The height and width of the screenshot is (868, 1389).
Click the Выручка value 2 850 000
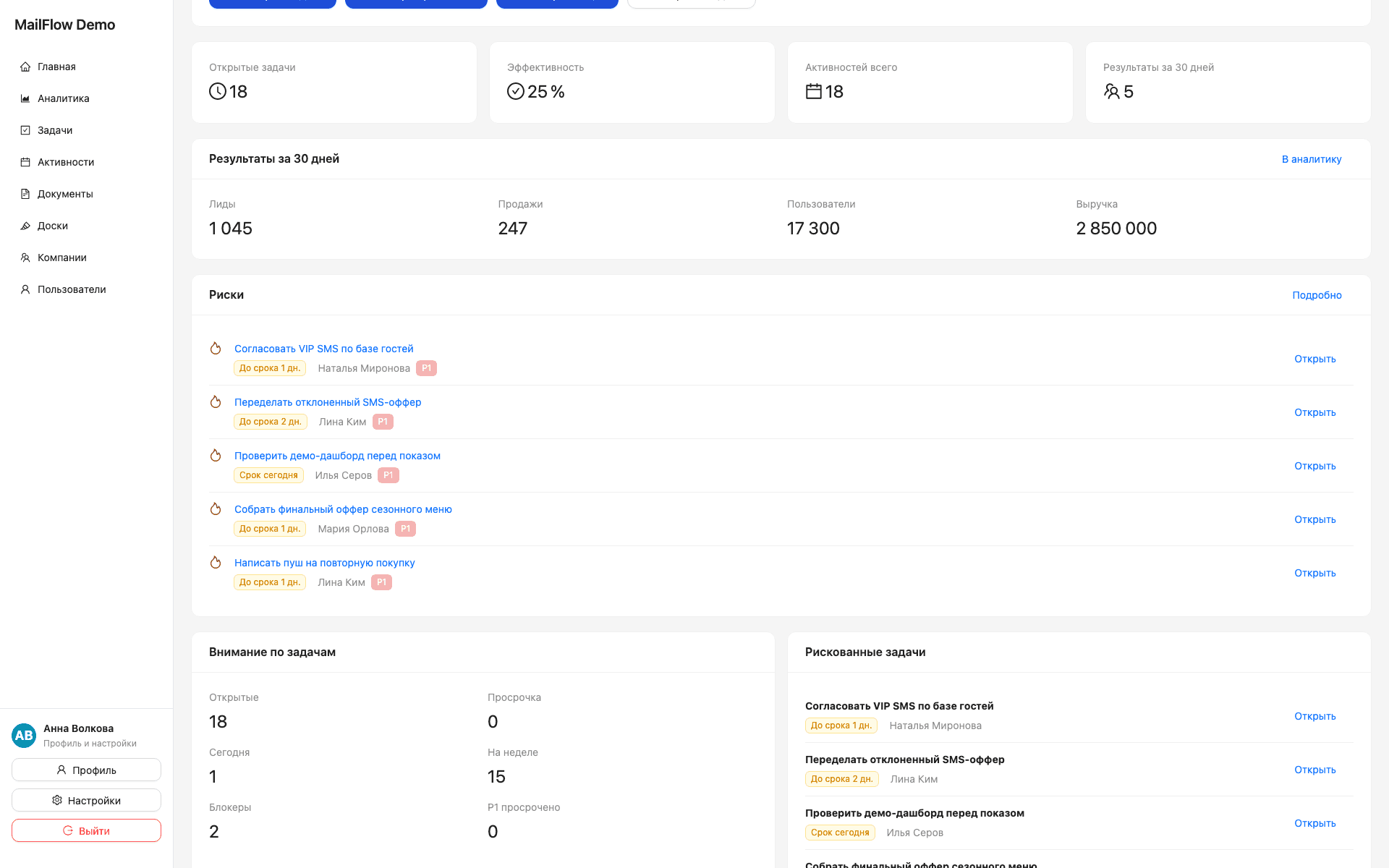tap(1116, 229)
